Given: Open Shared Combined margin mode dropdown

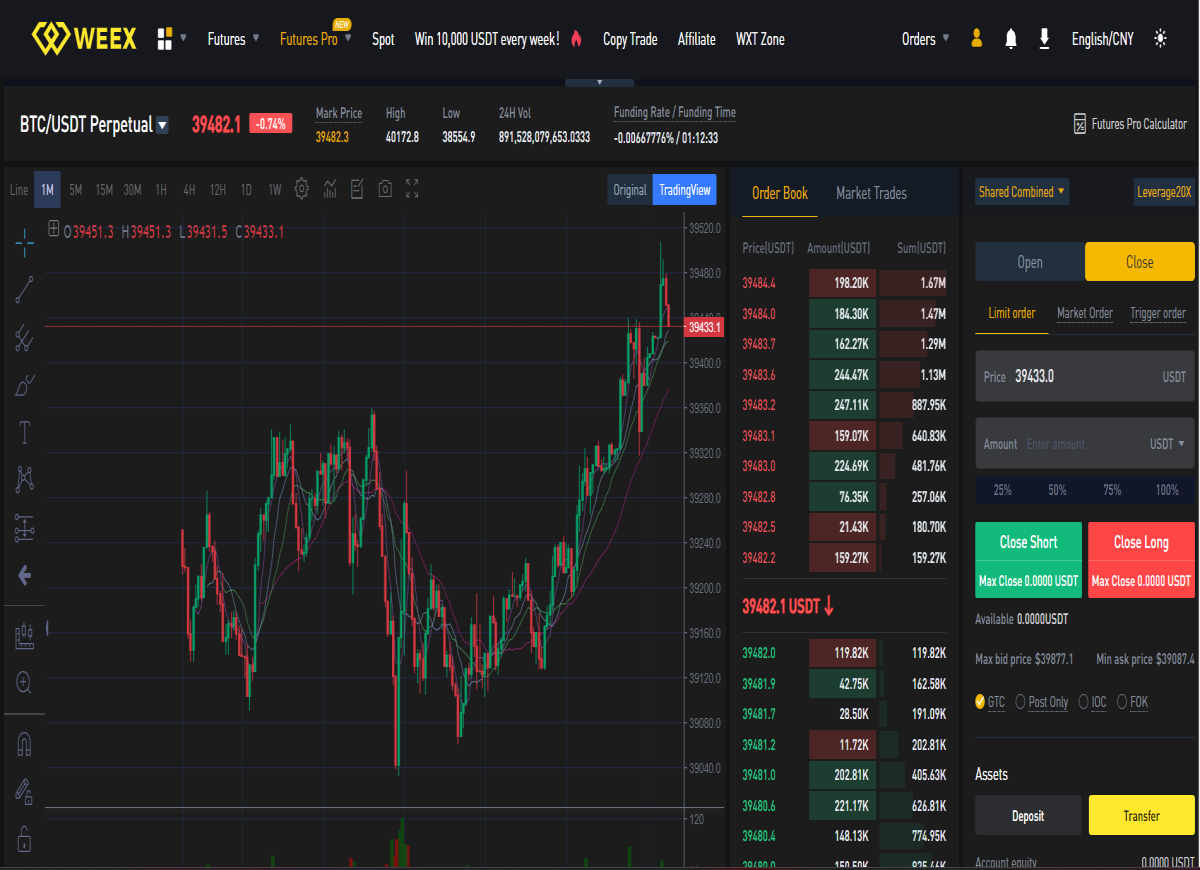Looking at the screenshot, I should click(x=1022, y=192).
